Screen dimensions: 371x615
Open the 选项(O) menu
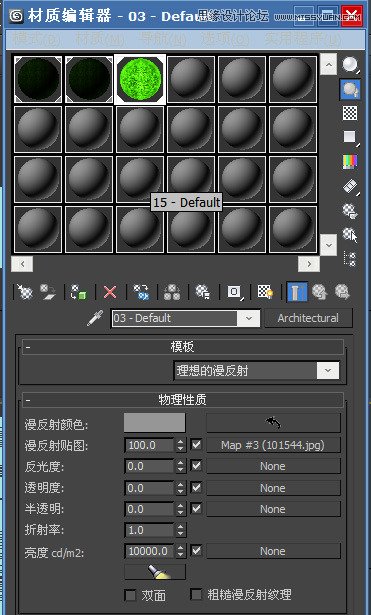pyautogui.click(x=225, y=39)
